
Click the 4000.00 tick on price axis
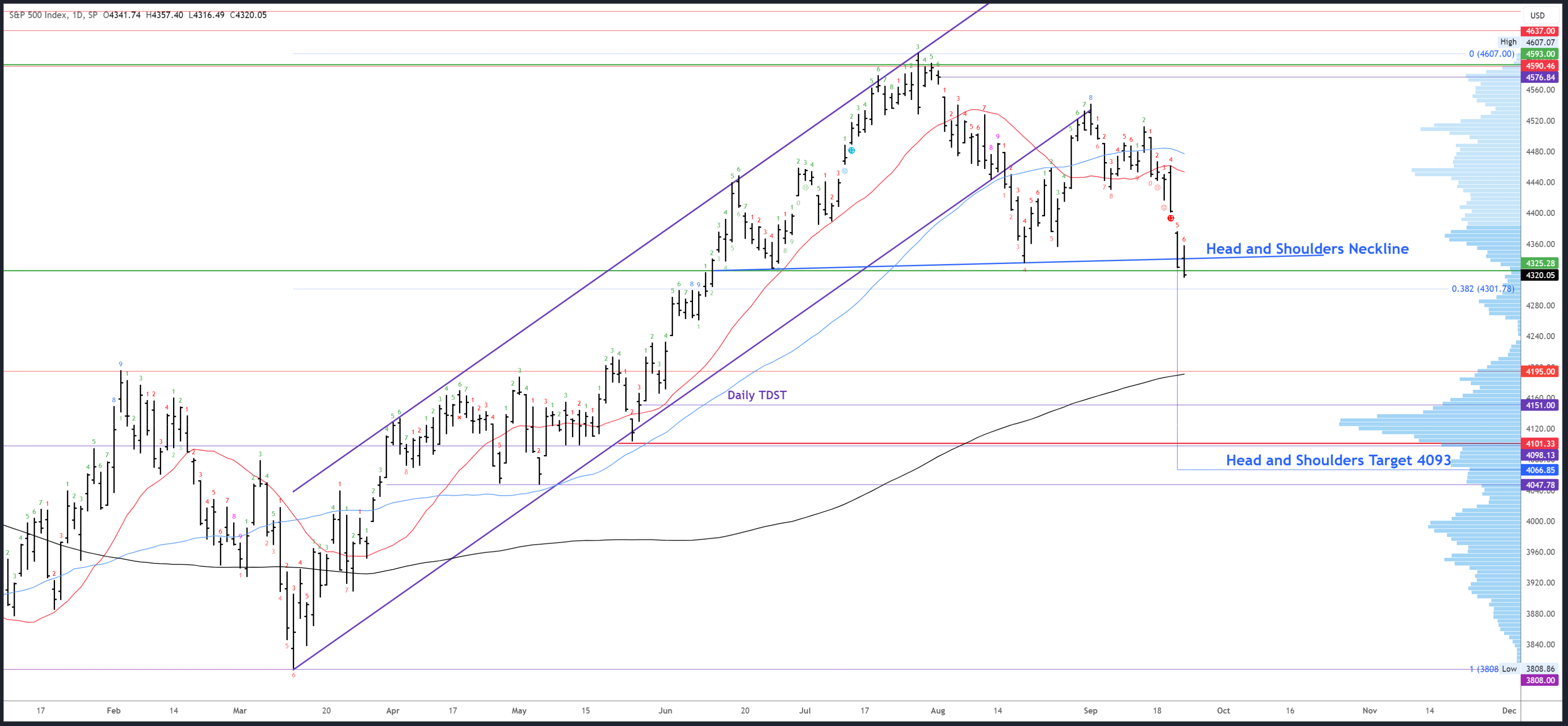pyautogui.click(x=1540, y=522)
